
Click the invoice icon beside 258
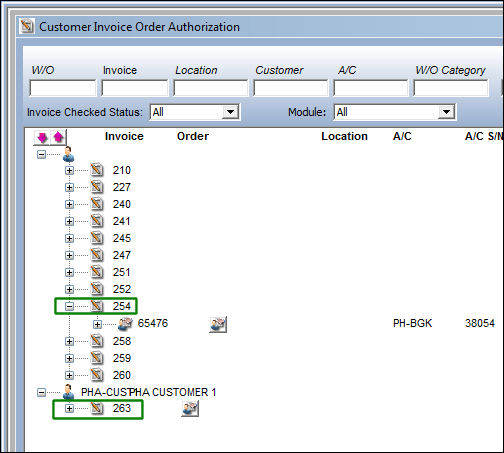click(97, 341)
